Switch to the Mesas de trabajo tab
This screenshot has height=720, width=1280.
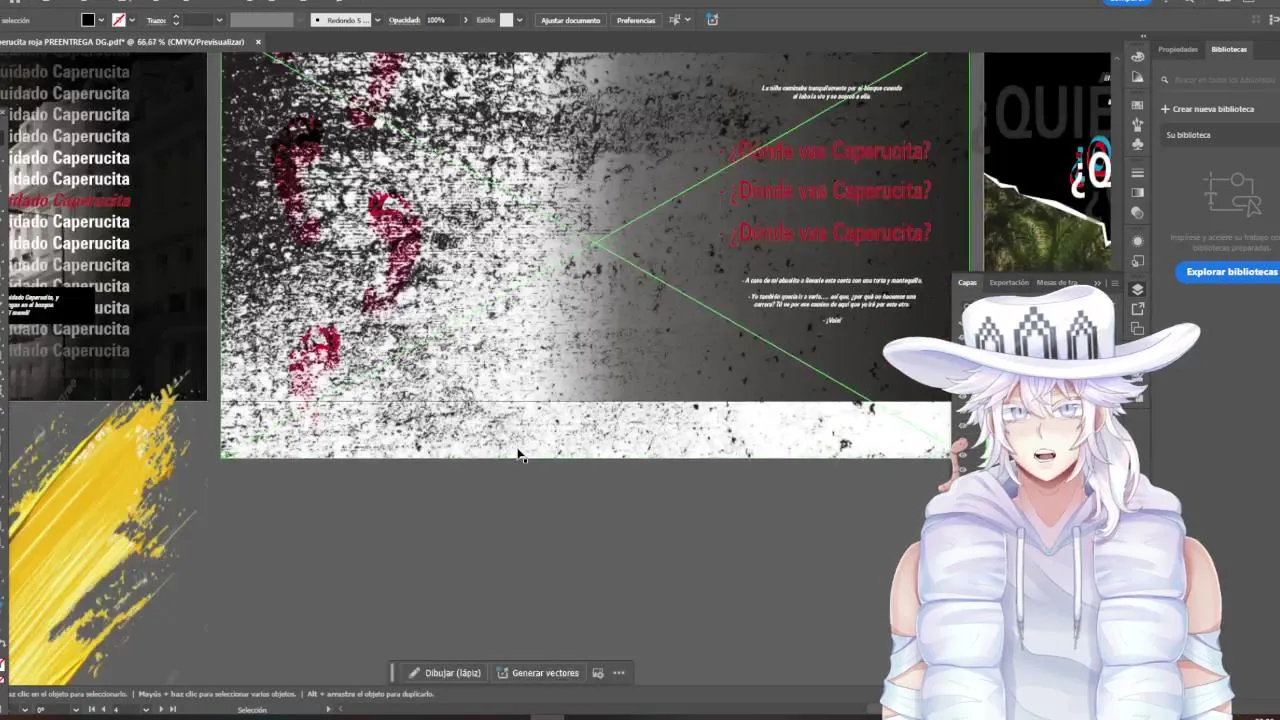click(1057, 283)
